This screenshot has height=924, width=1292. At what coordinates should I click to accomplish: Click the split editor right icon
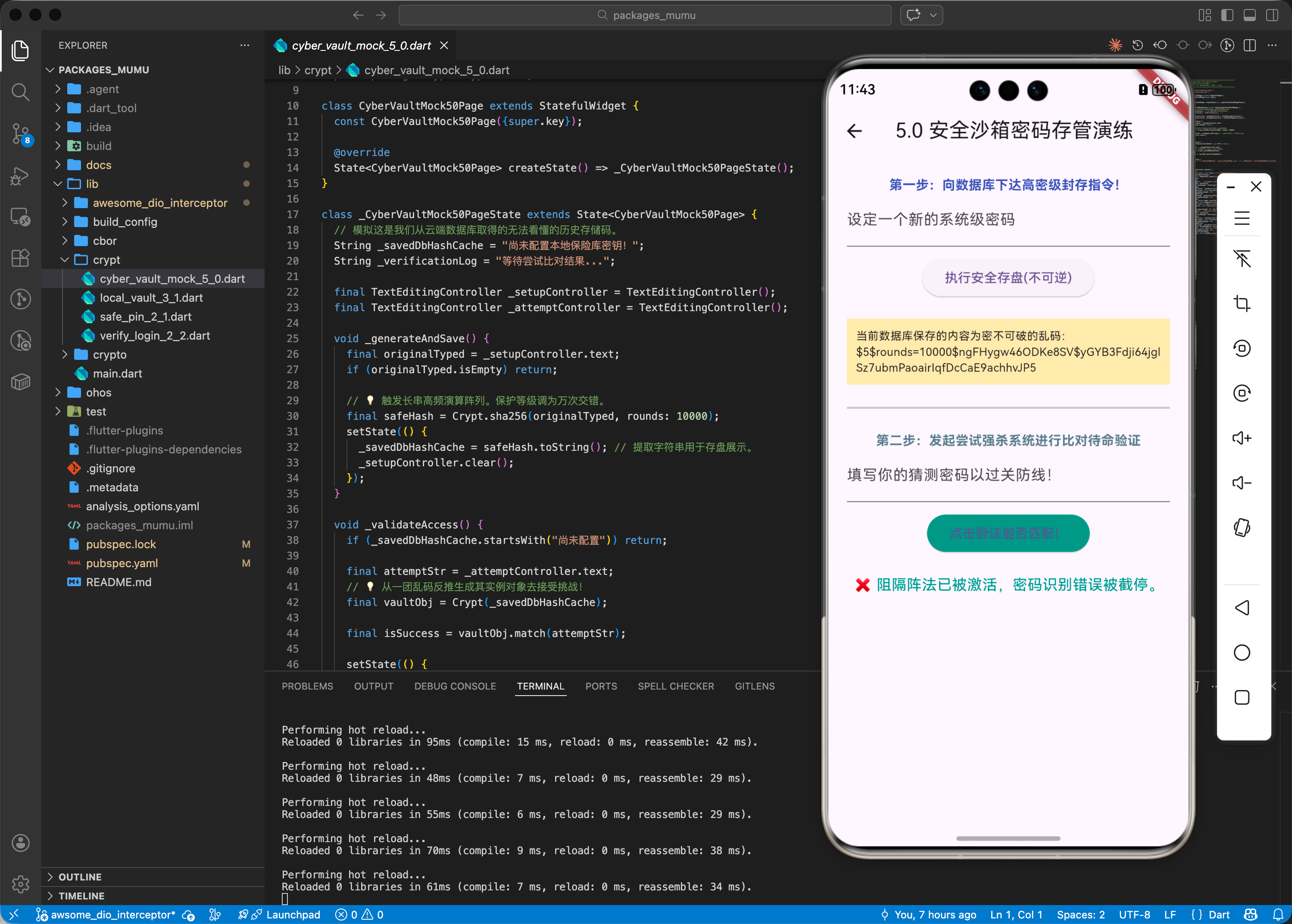click(x=1249, y=46)
